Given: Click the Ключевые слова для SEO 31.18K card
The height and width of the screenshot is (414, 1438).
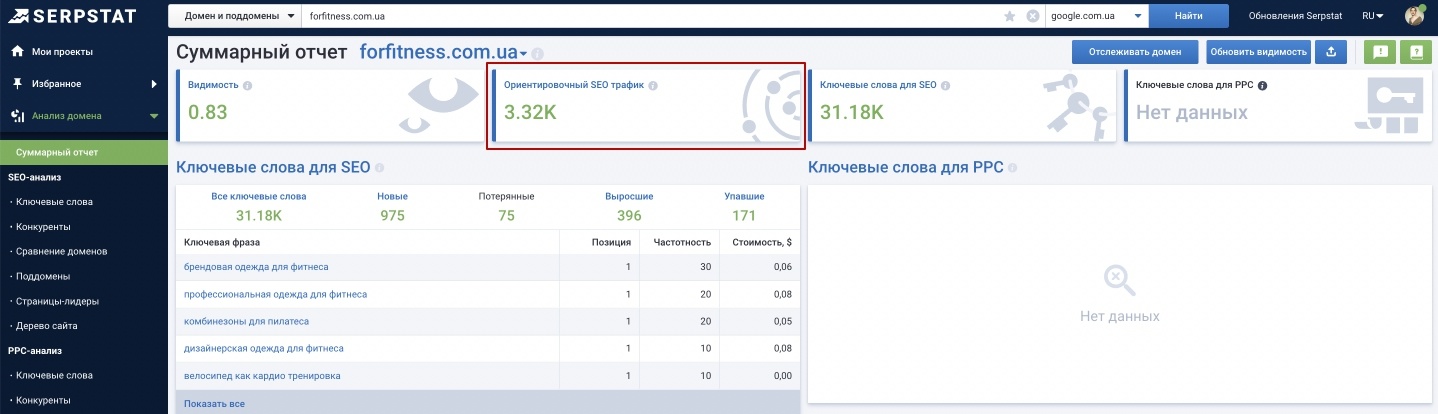Looking at the screenshot, I should click(962, 105).
